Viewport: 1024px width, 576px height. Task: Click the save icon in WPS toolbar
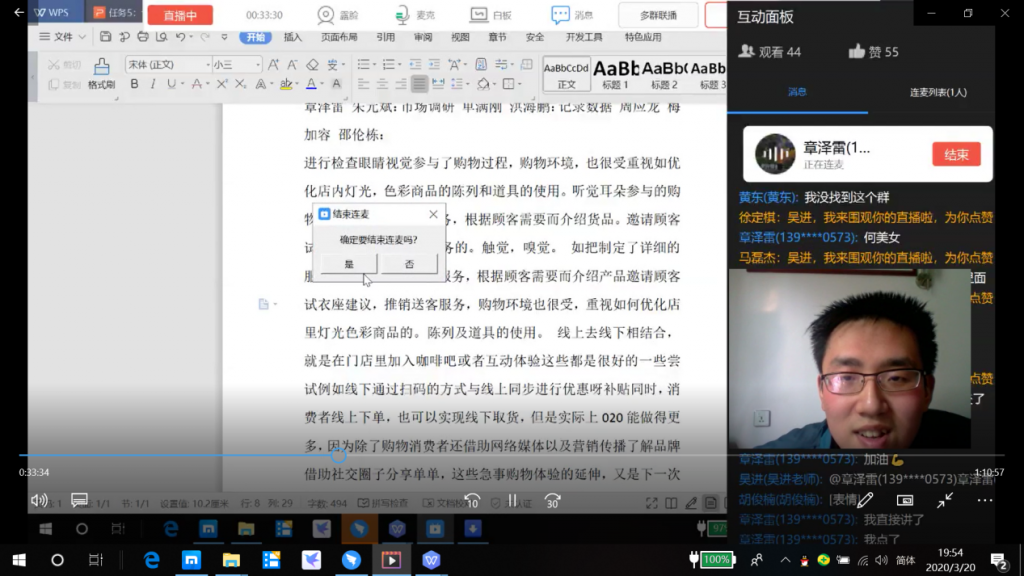(x=105, y=37)
